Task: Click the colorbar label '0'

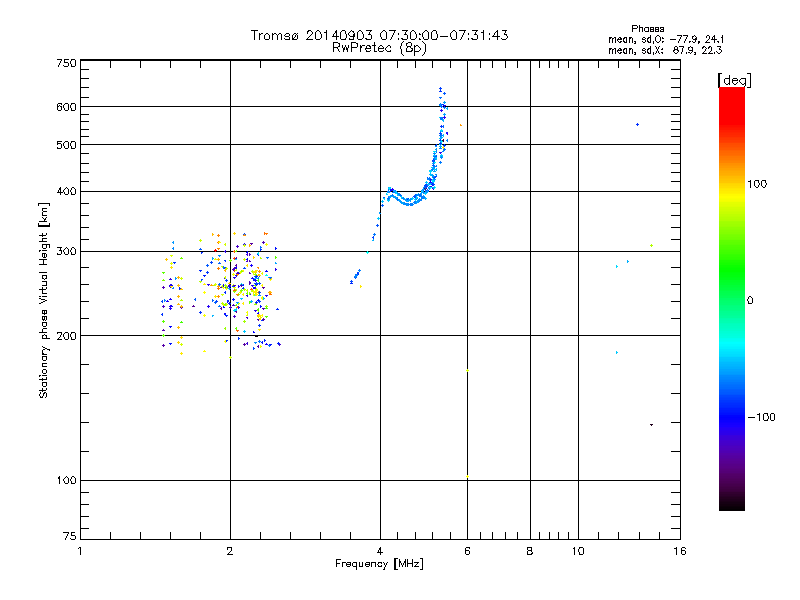Action: click(x=750, y=300)
